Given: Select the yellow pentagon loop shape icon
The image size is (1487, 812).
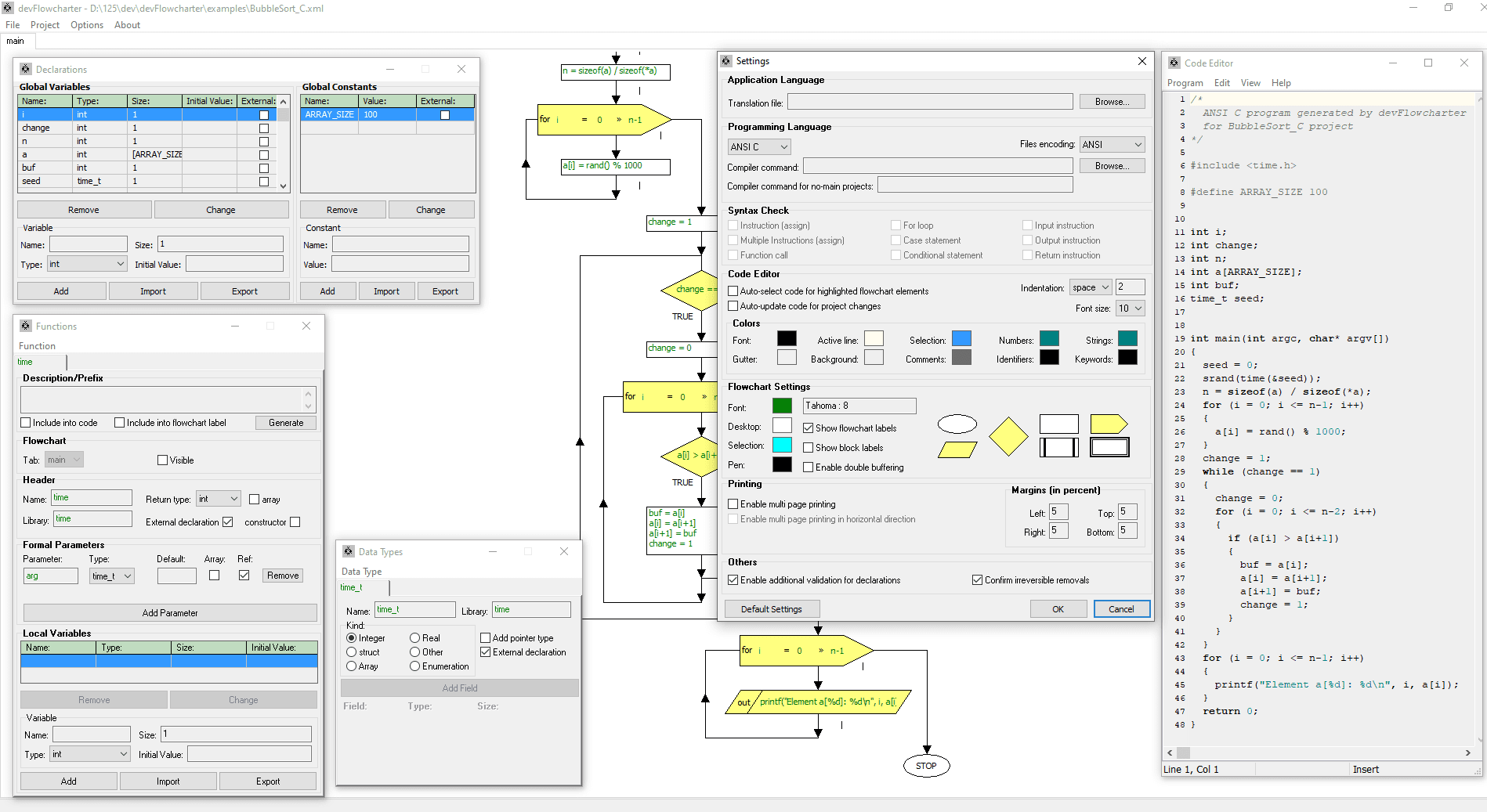Looking at the screenshot, I should point(1109,424).
